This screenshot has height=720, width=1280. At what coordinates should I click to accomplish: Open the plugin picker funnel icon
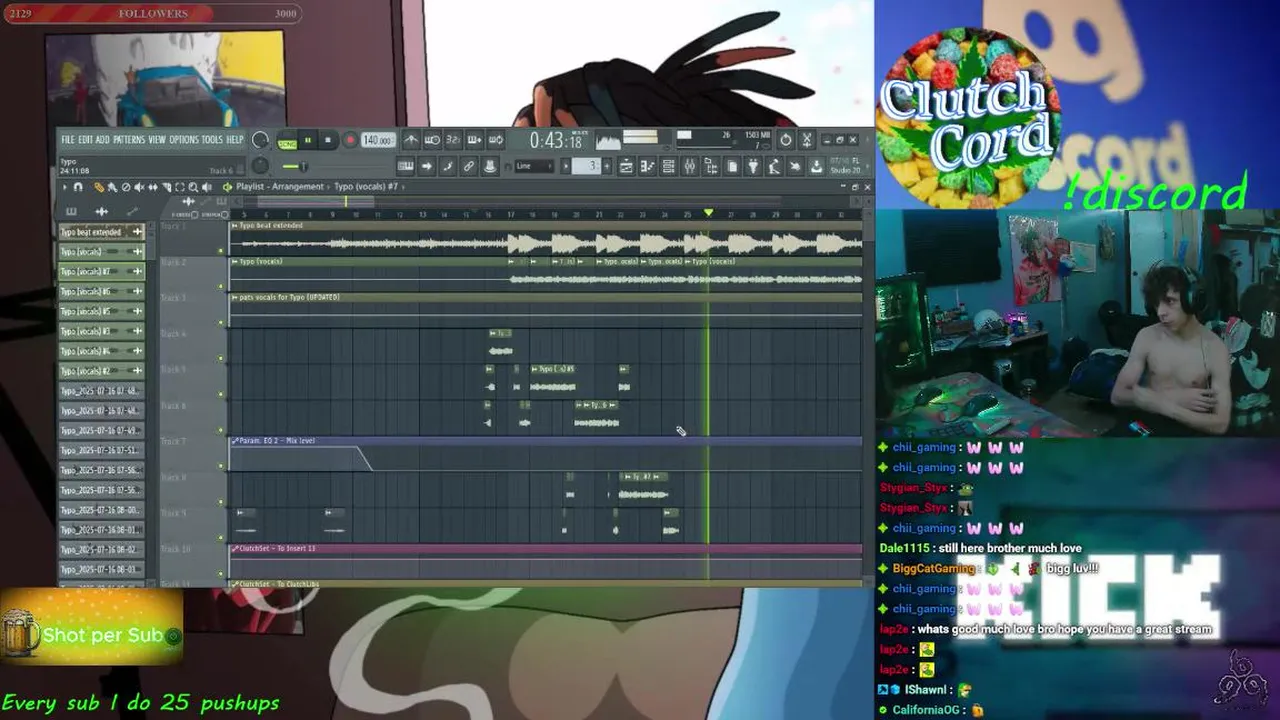tap(753, 166)
